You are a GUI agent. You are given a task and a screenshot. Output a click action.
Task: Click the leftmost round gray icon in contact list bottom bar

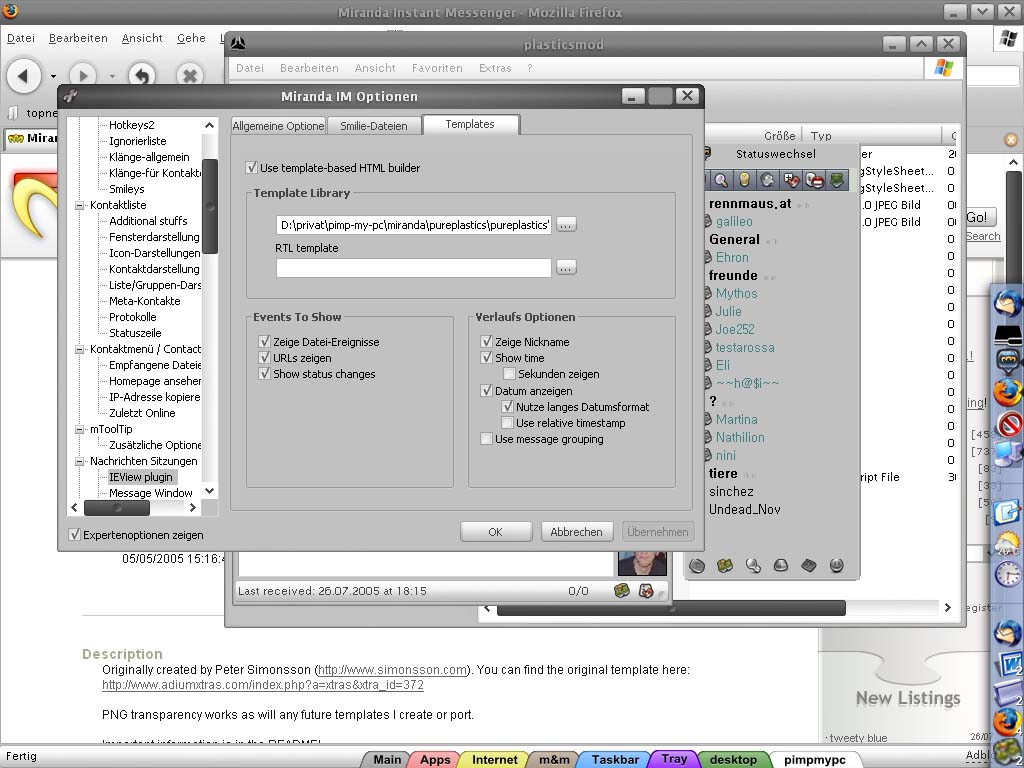tap(697, 566)
